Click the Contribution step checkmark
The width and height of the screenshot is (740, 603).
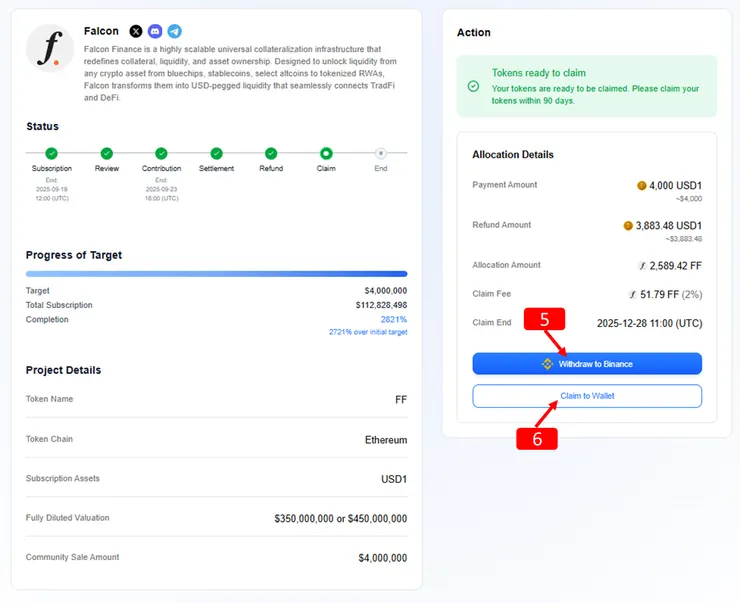[x=162, y=153]
